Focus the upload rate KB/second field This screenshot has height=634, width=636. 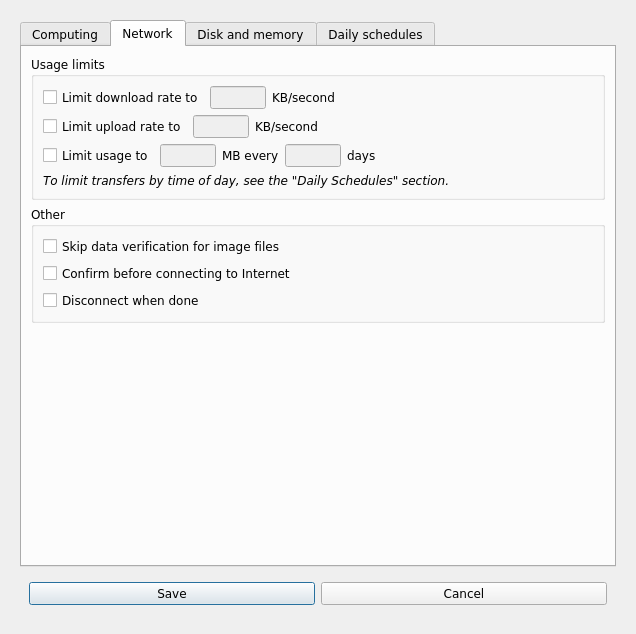pos(220,126)
